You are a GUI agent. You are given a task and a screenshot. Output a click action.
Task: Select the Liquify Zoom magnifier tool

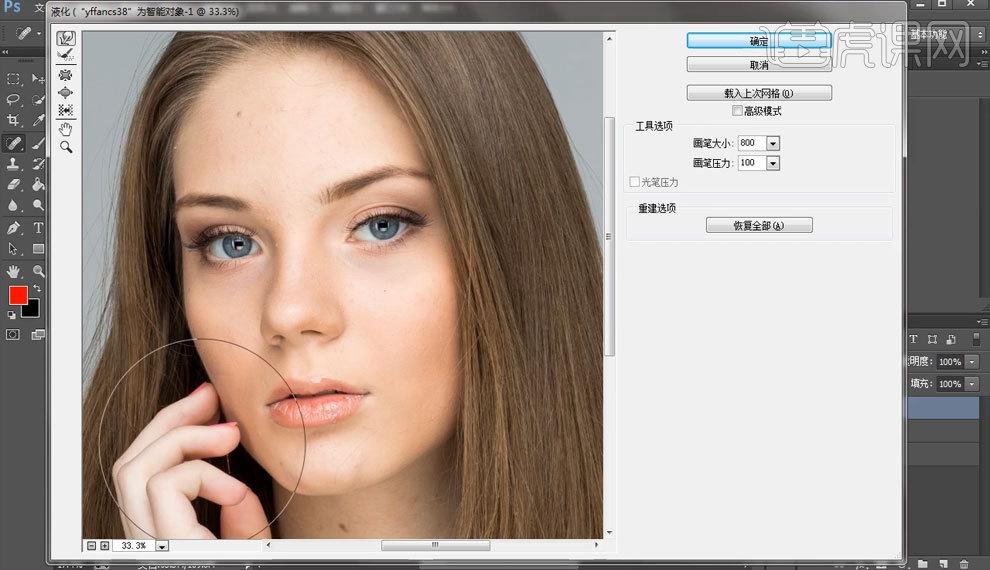point(66,147)
